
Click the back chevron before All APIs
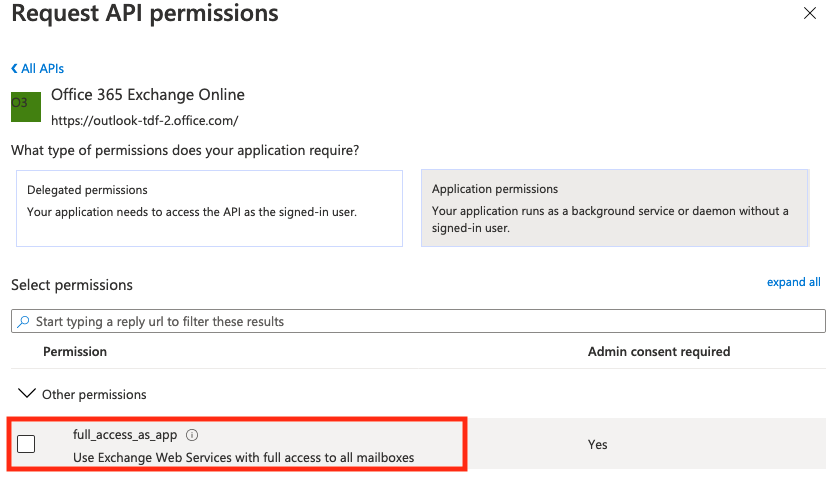14,69
